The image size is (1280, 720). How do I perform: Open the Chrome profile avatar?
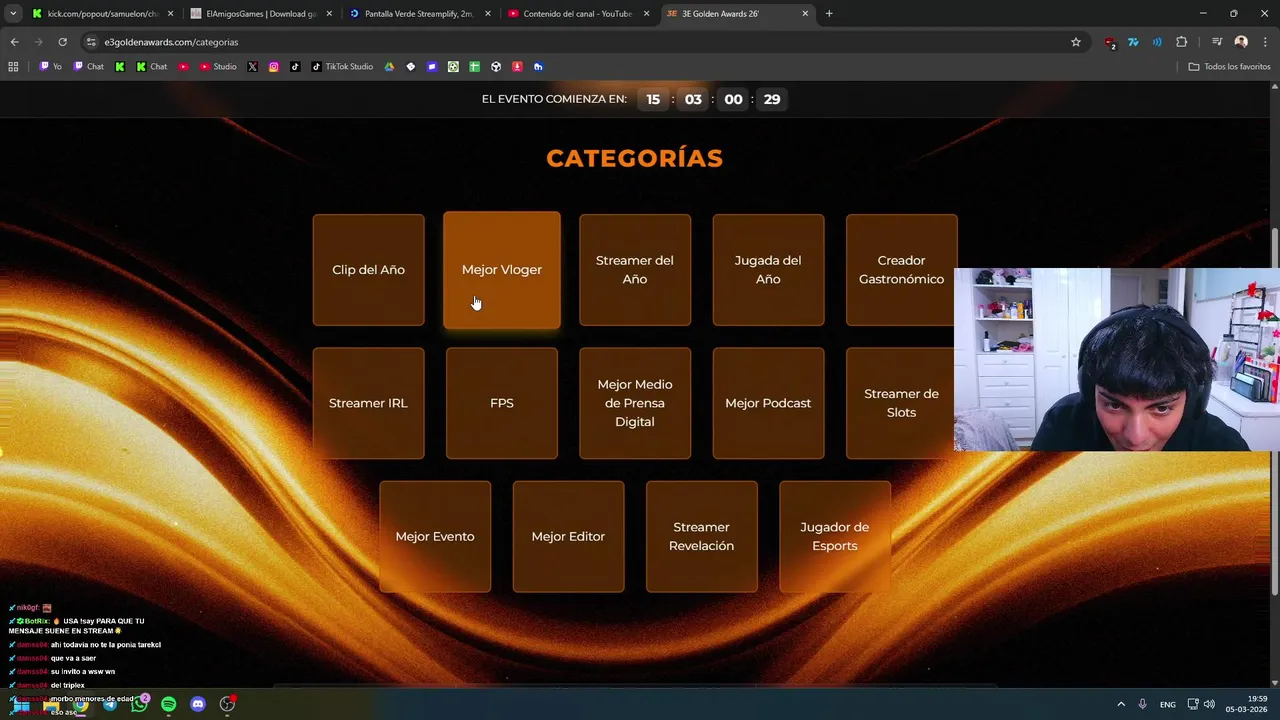(1241, 42)
